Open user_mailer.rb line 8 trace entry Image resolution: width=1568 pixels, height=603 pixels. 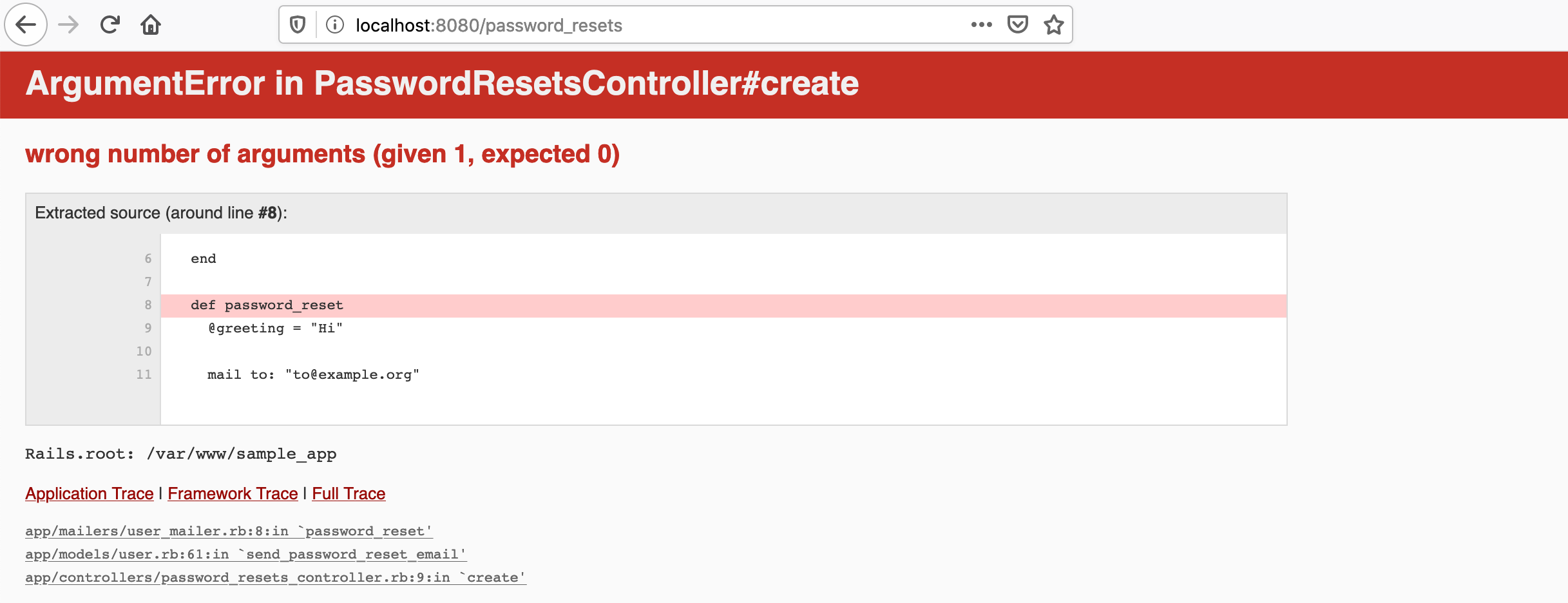pyautogui.click(x=229, y=531)
